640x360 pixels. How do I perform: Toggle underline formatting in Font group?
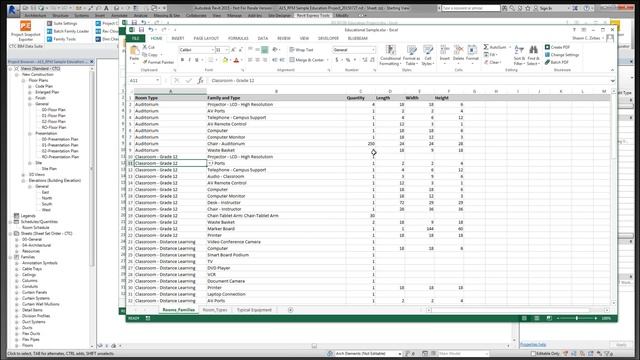coord(197,60)
